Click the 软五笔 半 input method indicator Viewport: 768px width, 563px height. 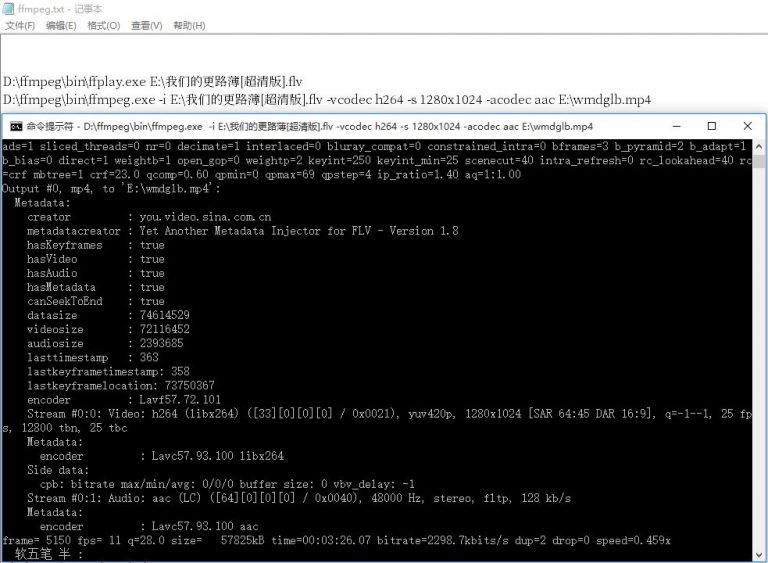click(48, 554)
